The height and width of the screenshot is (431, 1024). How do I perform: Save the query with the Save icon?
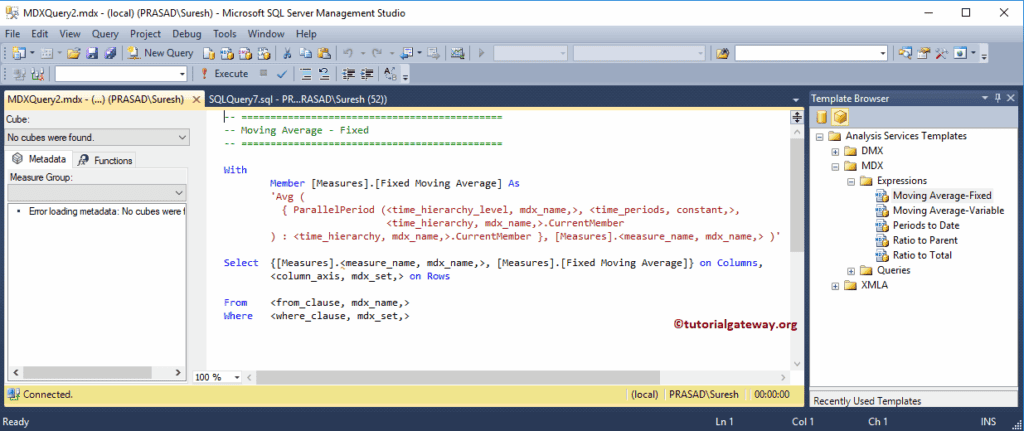(x=92, y=53)
